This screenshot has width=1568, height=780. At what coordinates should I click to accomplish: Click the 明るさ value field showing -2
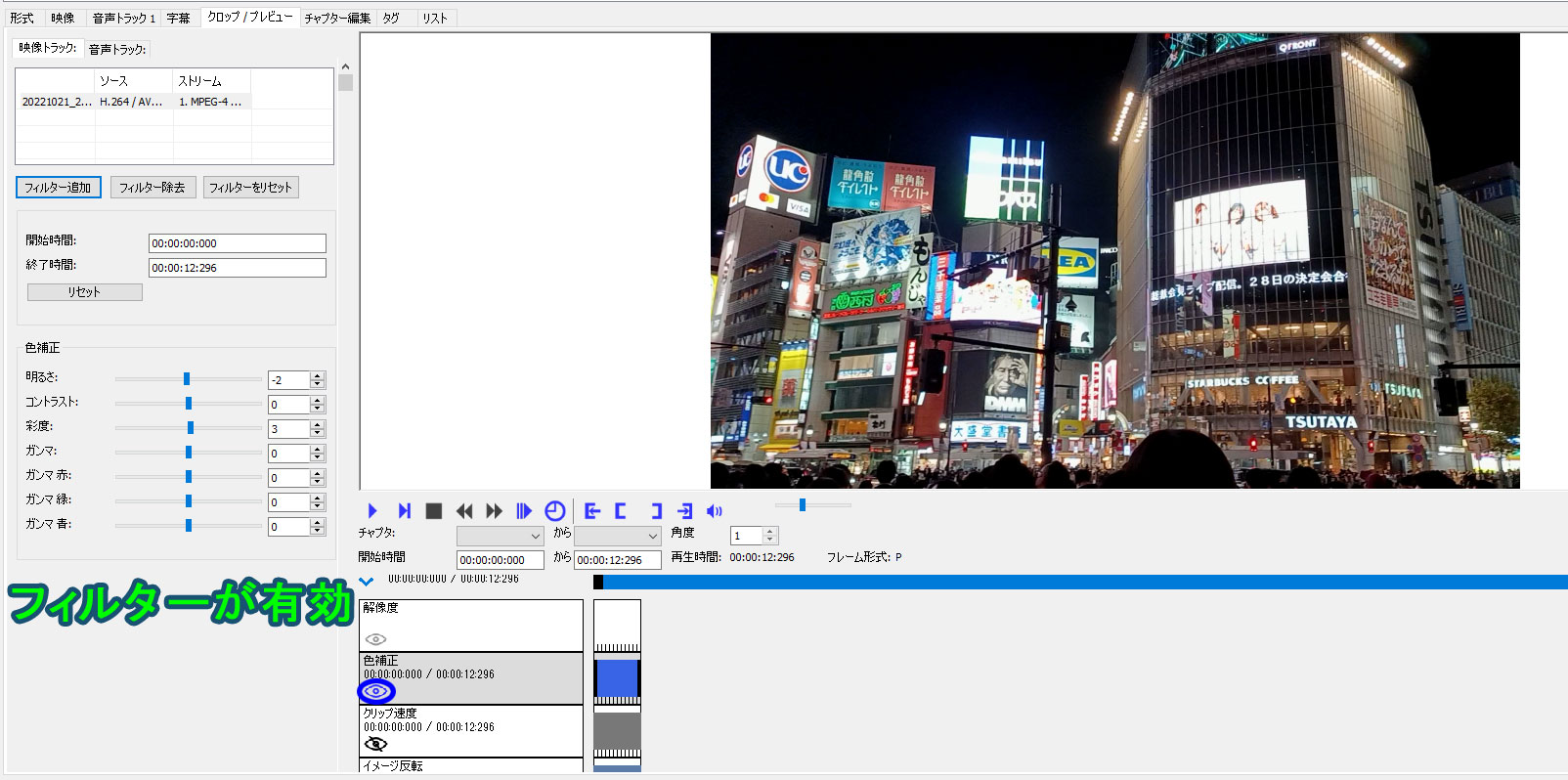[x=289, y=379]
